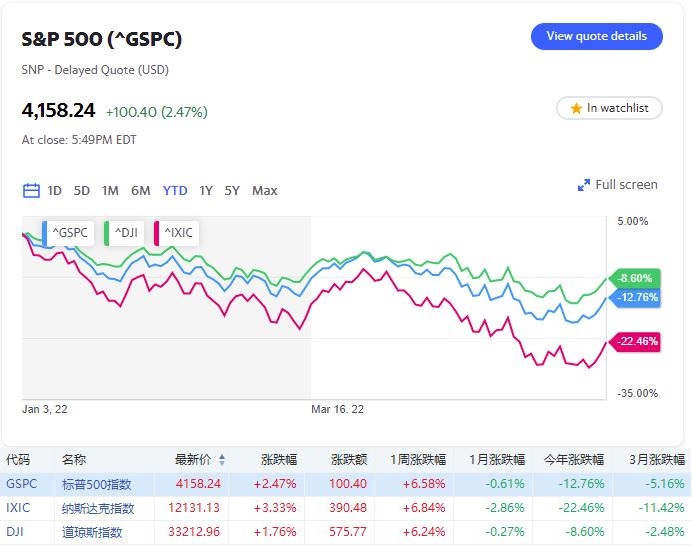The width and height of the screenshot is (693, 548).
Task: Select the DJI row code cell
Action: point(16,532)
